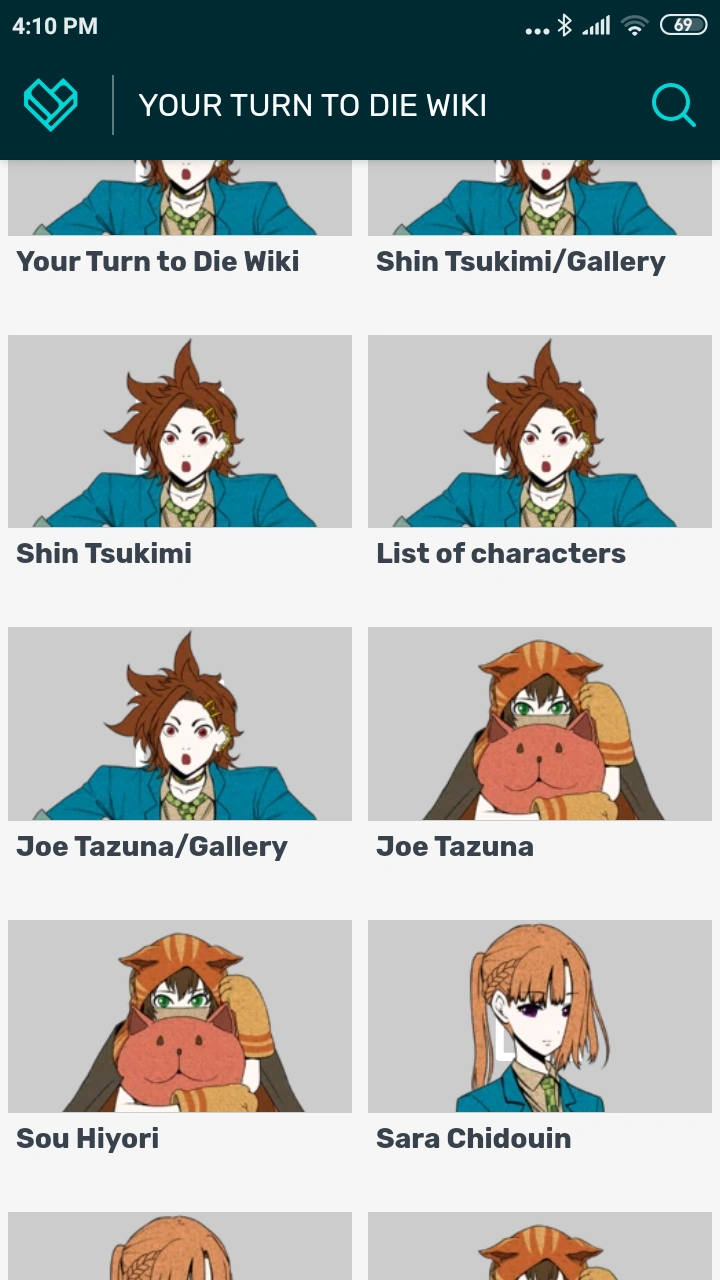This screenshot has width=720, height=1280.
Task: Tap the Fandom heart logo icon
Action: point(51,105)
